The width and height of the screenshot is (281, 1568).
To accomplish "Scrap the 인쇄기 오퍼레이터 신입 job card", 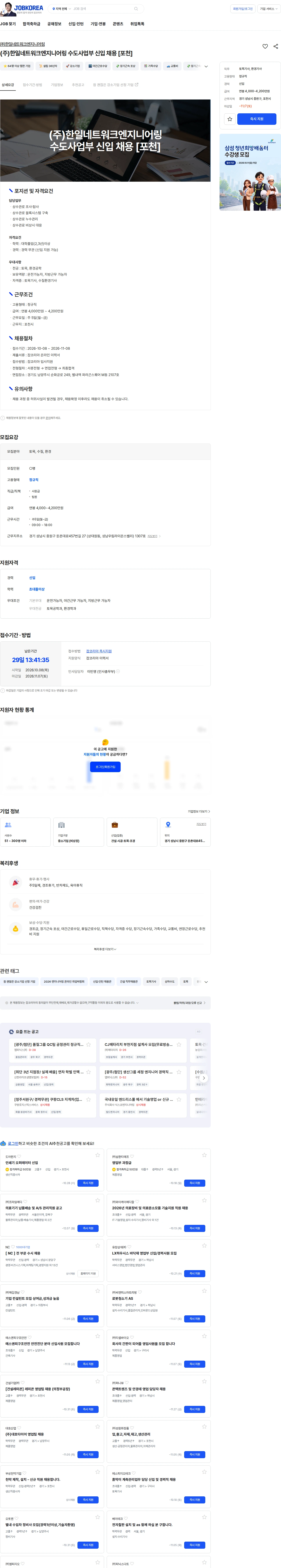I will [97, 1155].
